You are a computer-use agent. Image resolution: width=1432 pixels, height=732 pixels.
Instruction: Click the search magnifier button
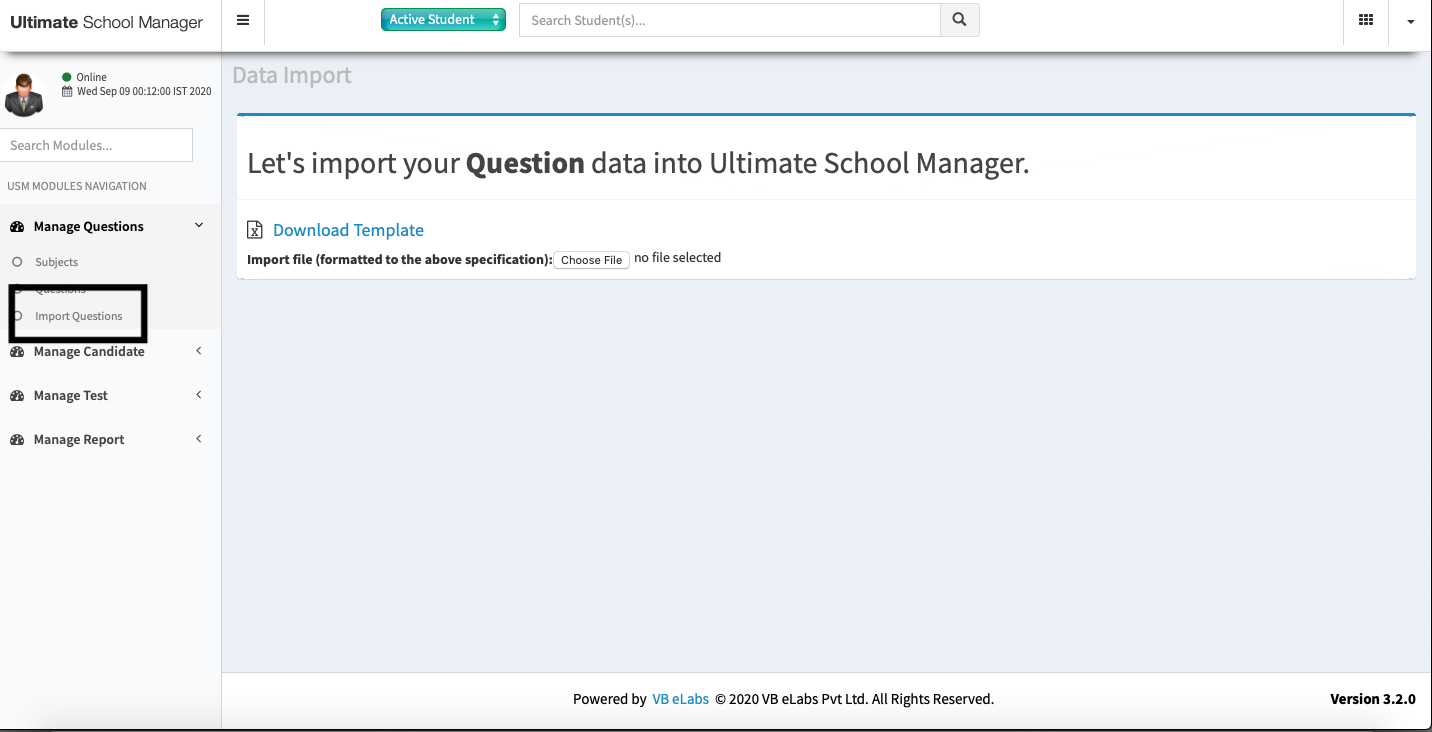tap(959, 20)
